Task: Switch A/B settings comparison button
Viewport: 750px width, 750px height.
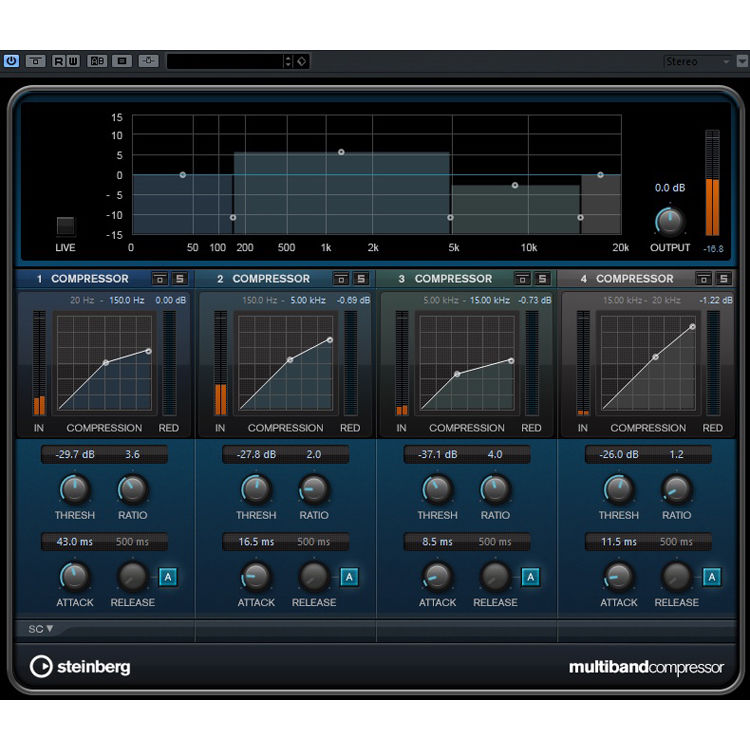Action: click(x=97, y=61)
